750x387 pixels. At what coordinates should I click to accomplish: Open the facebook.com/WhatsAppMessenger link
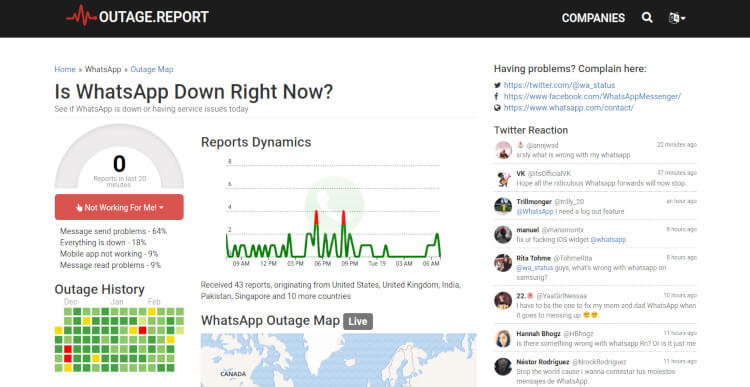(x=592, y=97)
